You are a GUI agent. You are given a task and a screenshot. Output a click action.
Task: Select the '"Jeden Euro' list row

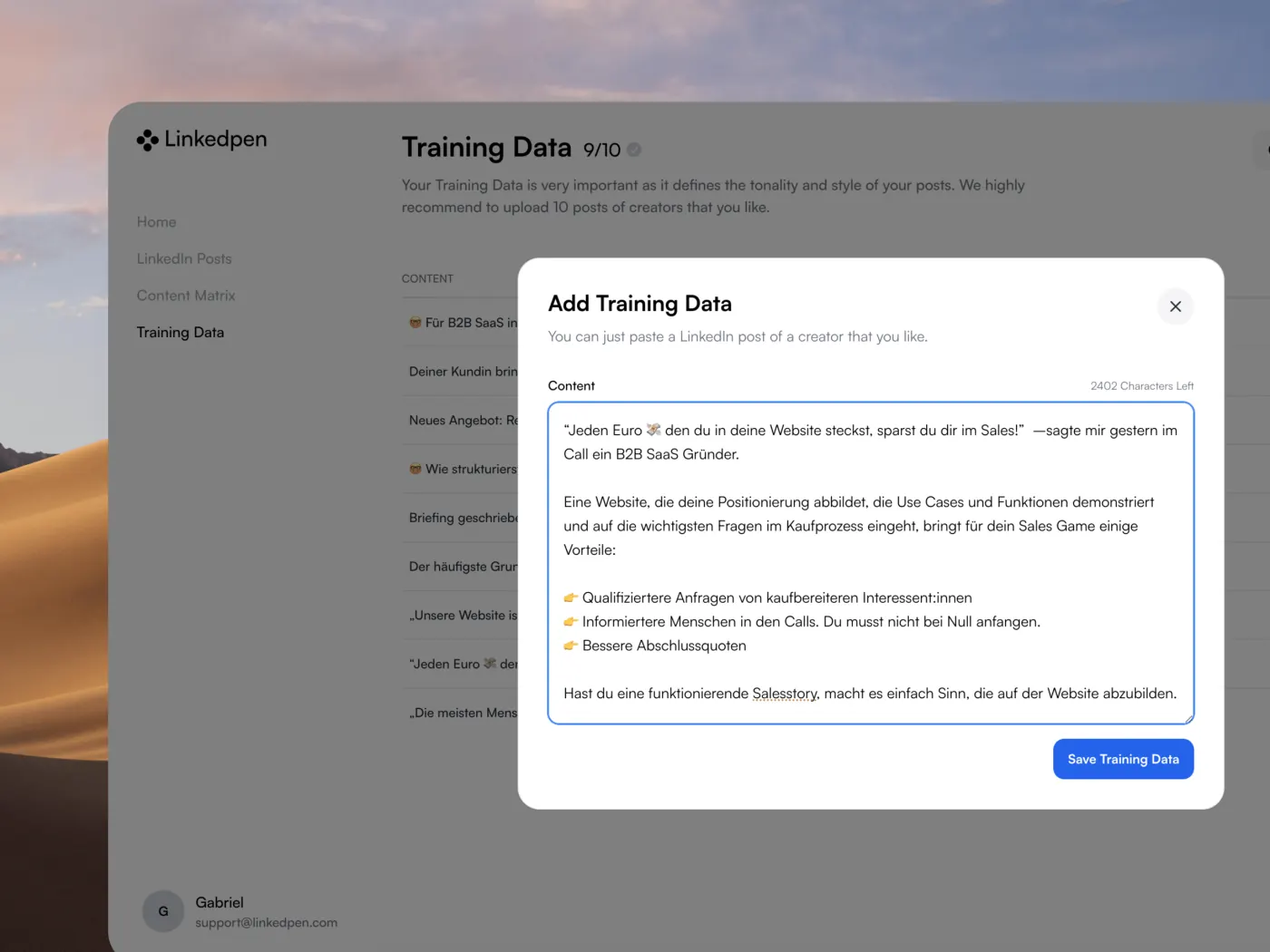tap(460, 664)
